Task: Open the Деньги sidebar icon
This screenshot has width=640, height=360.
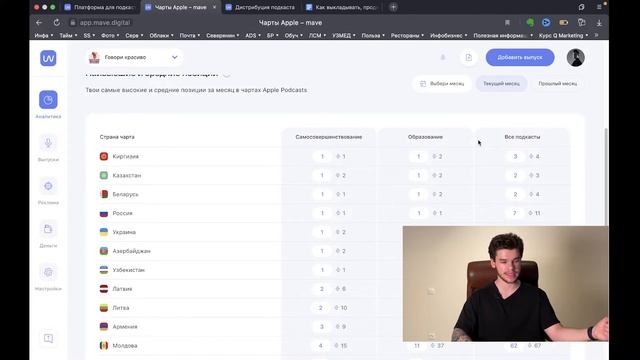Action: click(x=48, y=229)
